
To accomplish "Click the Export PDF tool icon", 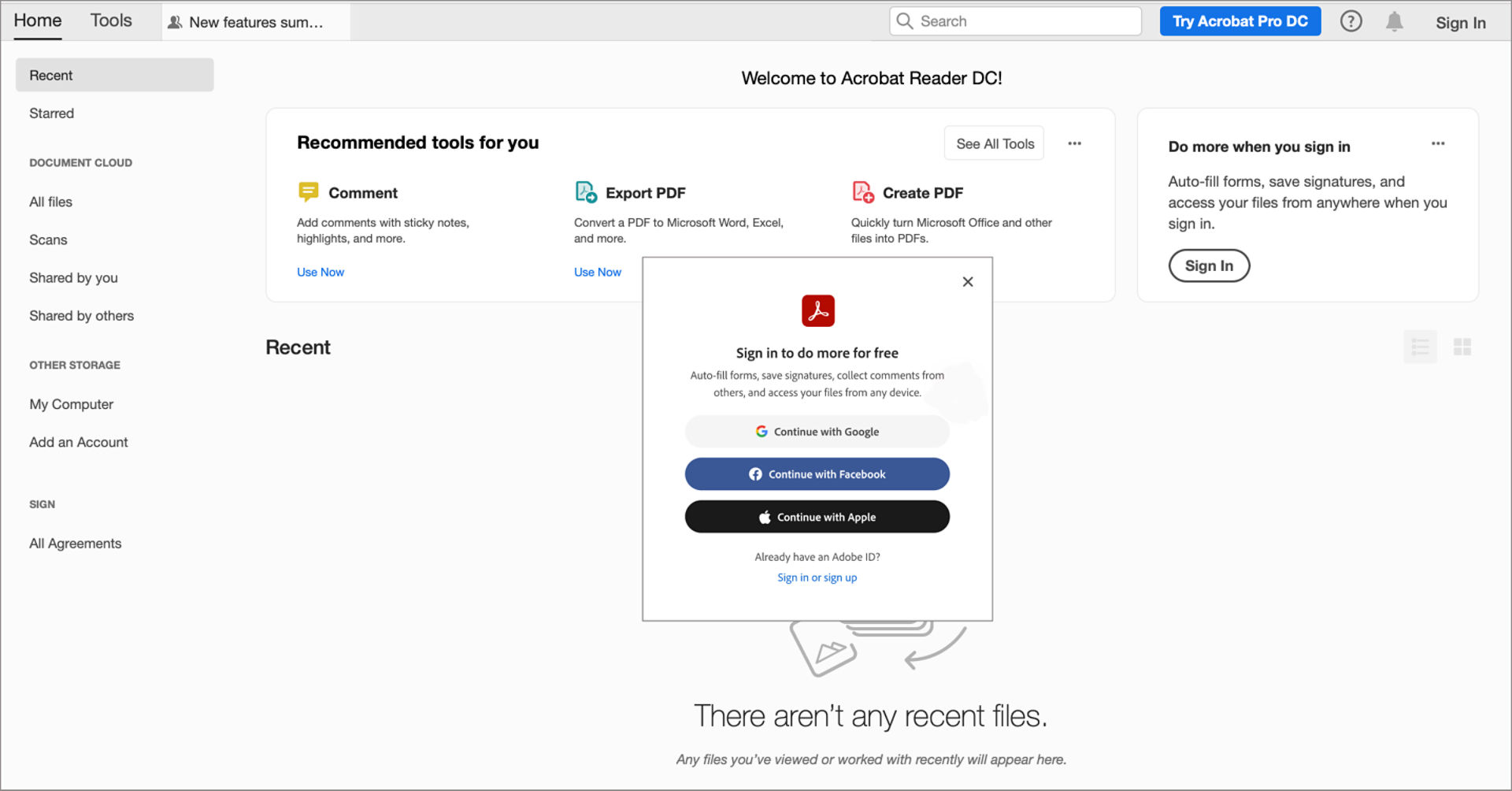I will coord(585,191).
